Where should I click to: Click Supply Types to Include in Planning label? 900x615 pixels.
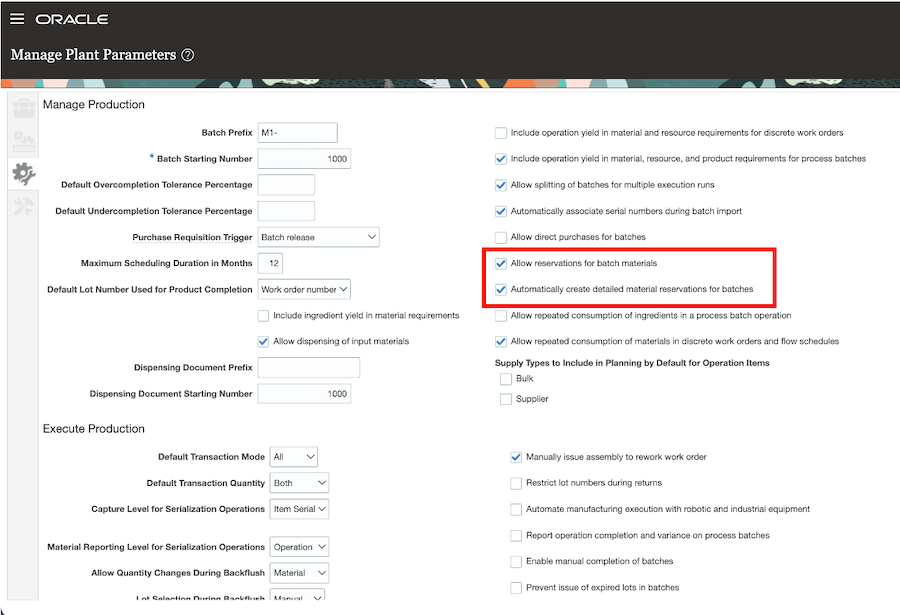(632, 363)
